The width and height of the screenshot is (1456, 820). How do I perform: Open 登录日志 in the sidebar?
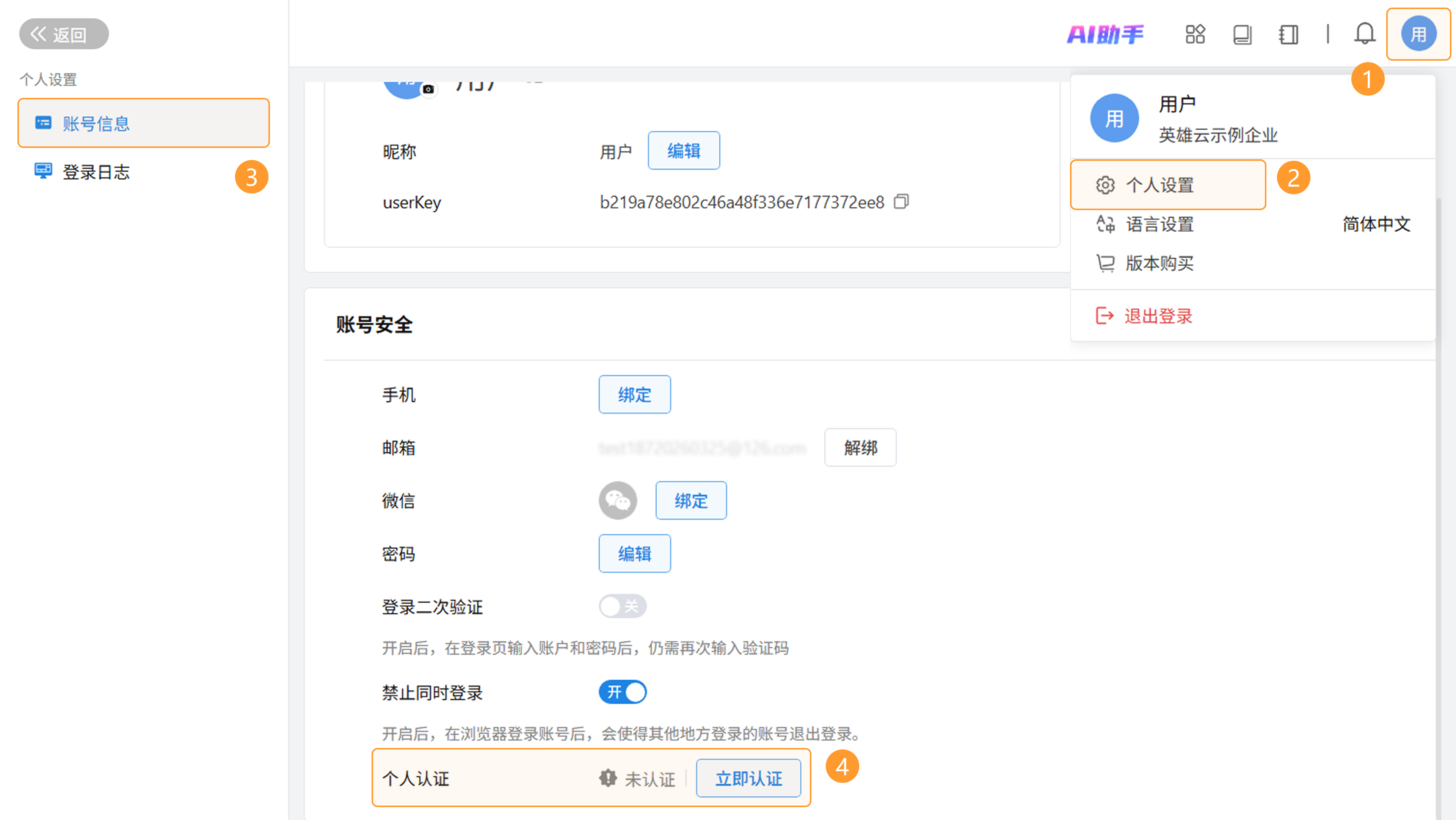tap(96, 172)
